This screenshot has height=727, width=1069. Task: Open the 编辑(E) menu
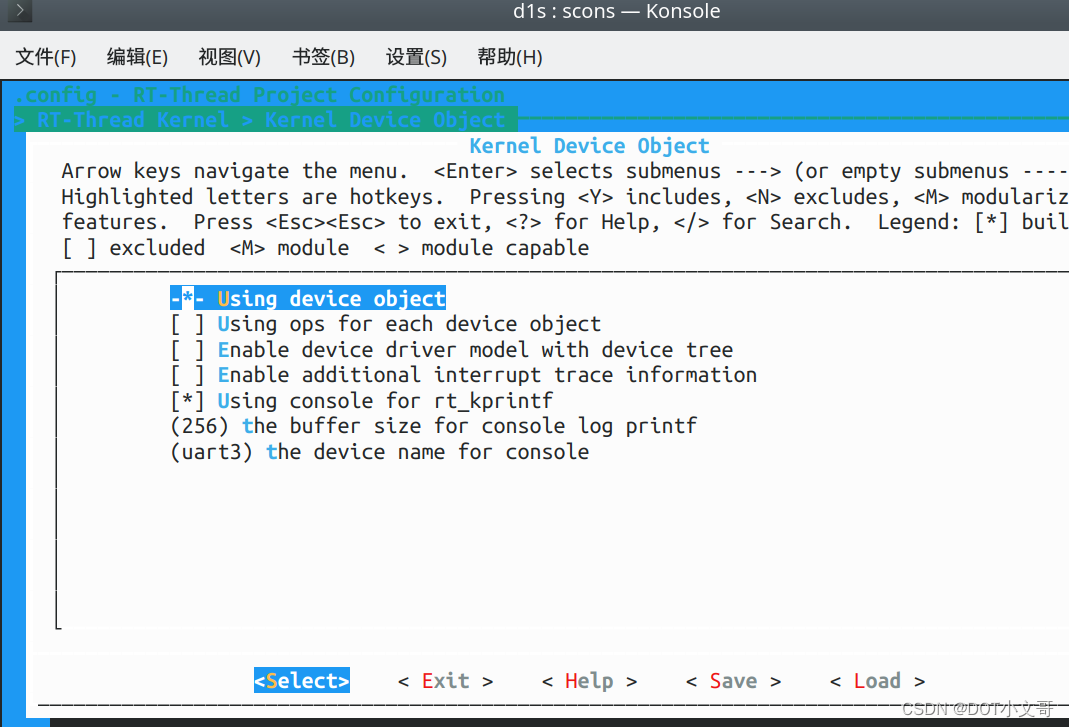click(137, 57)
